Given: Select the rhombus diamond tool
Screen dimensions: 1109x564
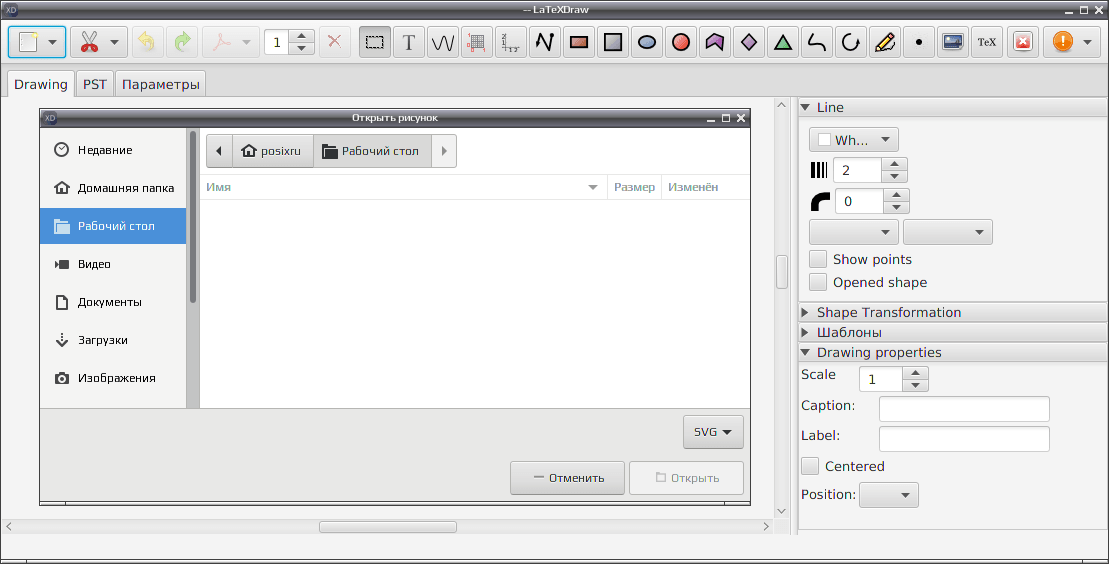Looking at the screenshot, I should pyautogui.click(x=748, y=42).
